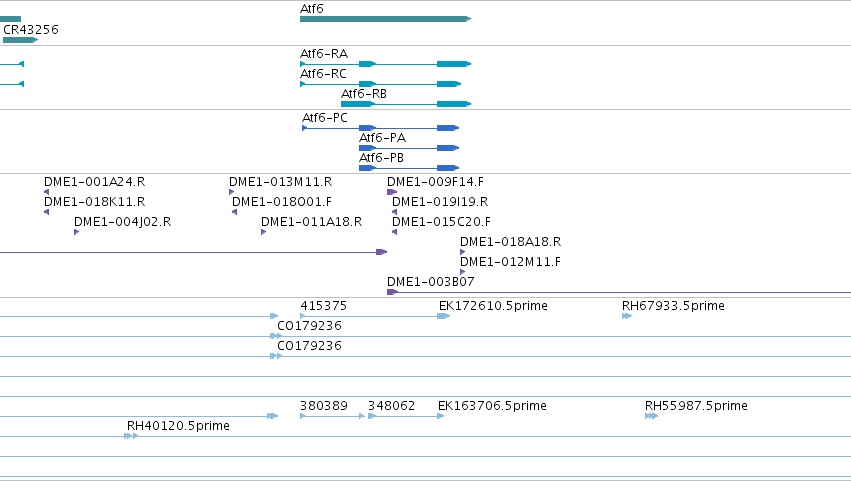
Task: Click the DME1-012M11.F label
Action: click(x=511, y=262)
